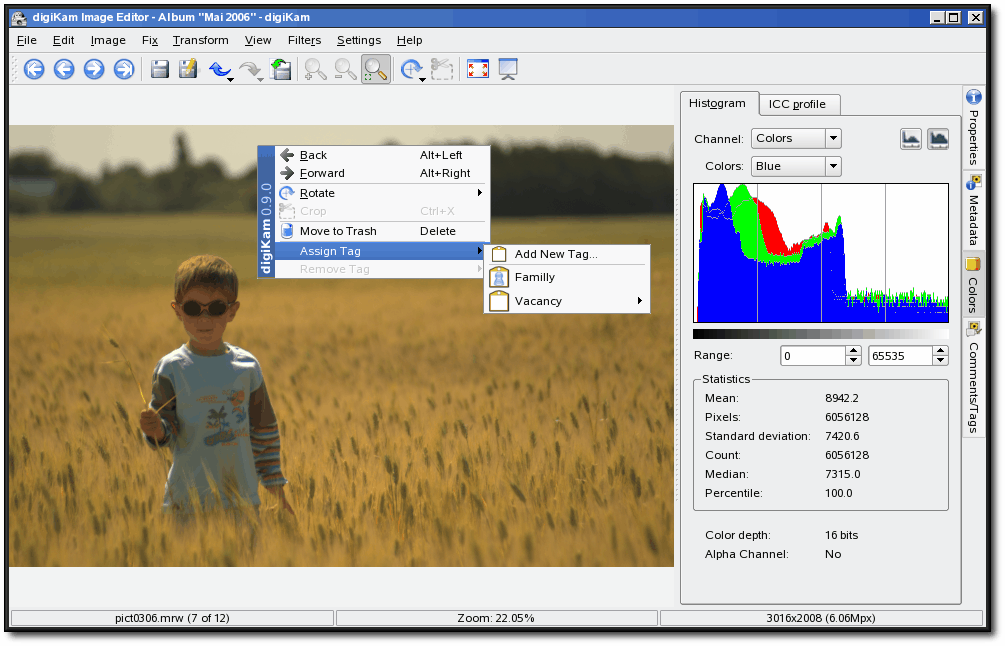Open the Channel dropdown
Image resolution: width=1005 pixels, height=646 pixels.
[796, 138]
